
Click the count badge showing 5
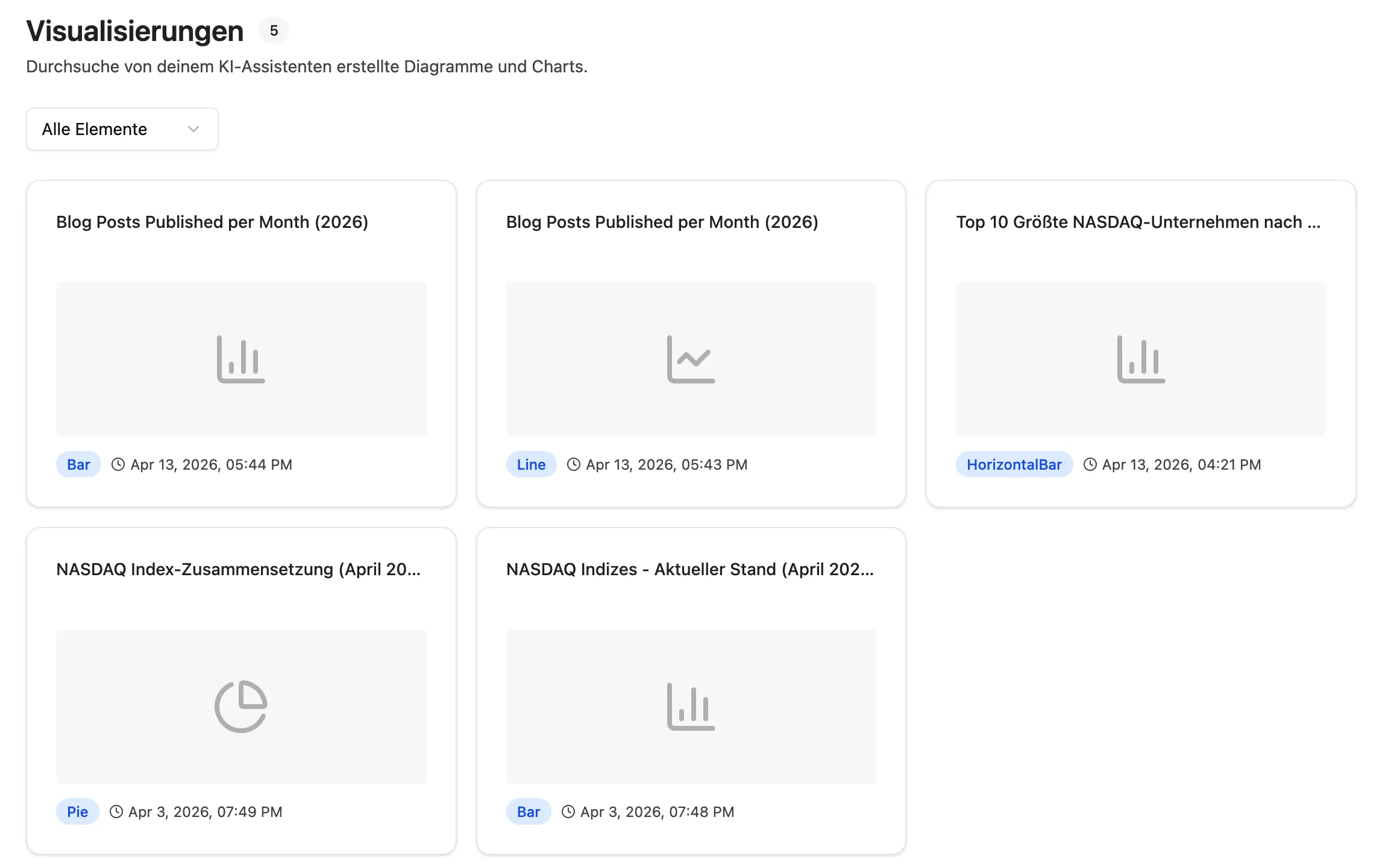tap(274, 31)
